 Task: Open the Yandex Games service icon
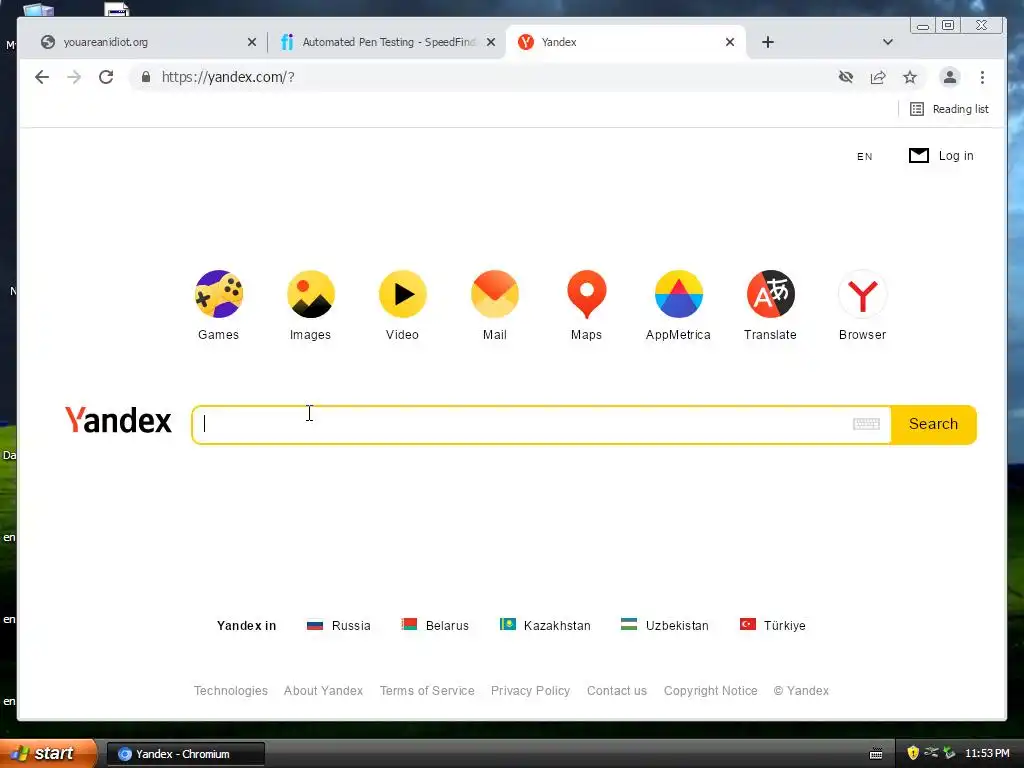[x=219, y=294]
